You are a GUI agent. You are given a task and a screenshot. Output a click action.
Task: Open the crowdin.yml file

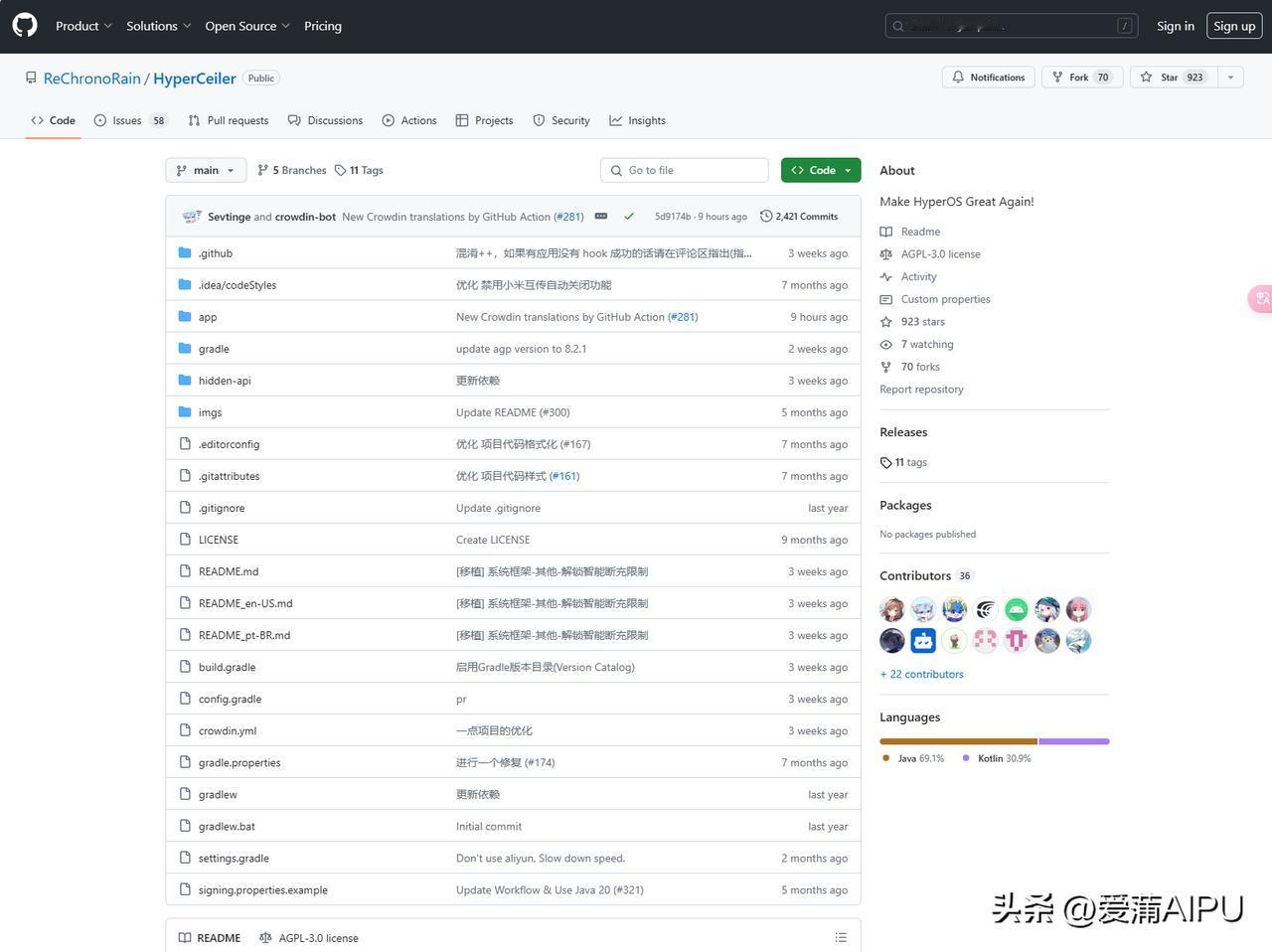228,730
